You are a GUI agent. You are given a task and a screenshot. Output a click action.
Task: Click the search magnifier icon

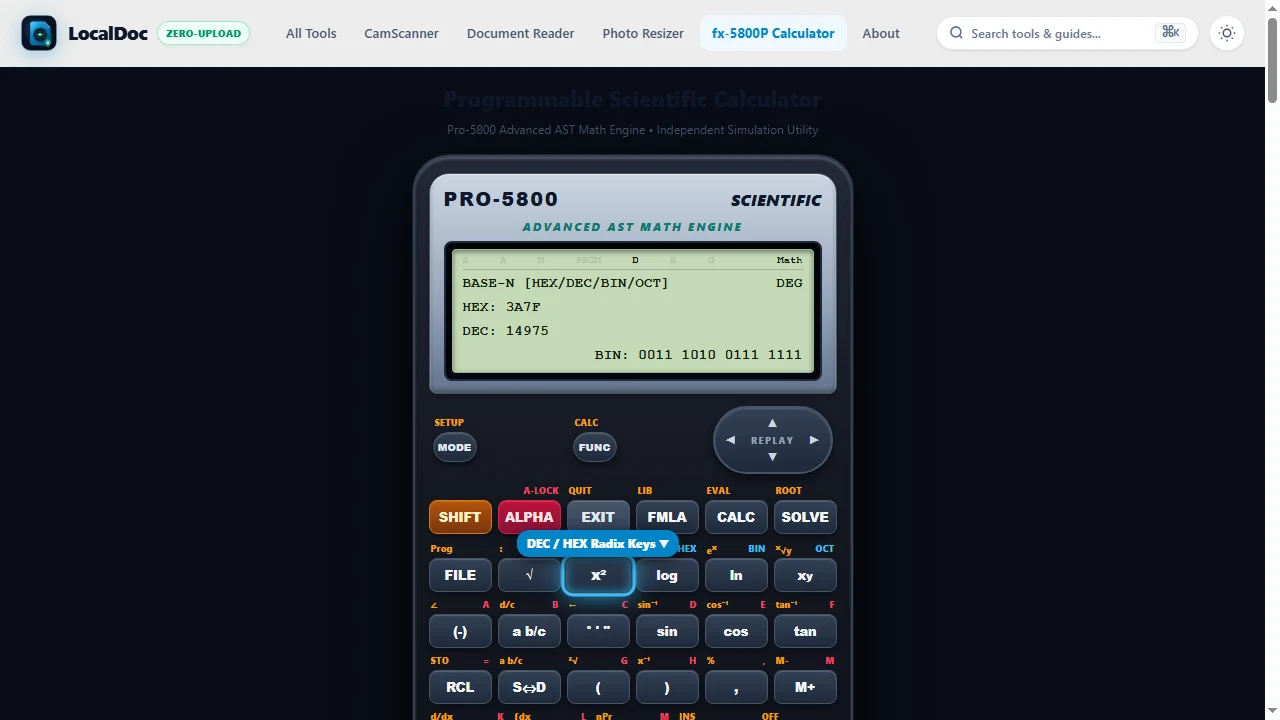pyautogui.click(x=957, y=33)
